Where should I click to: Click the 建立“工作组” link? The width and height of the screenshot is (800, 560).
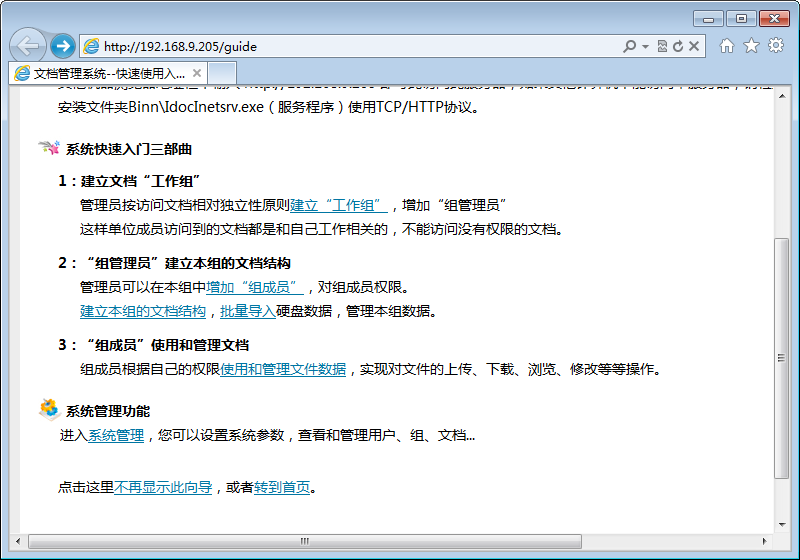click(x=339, y=205)
